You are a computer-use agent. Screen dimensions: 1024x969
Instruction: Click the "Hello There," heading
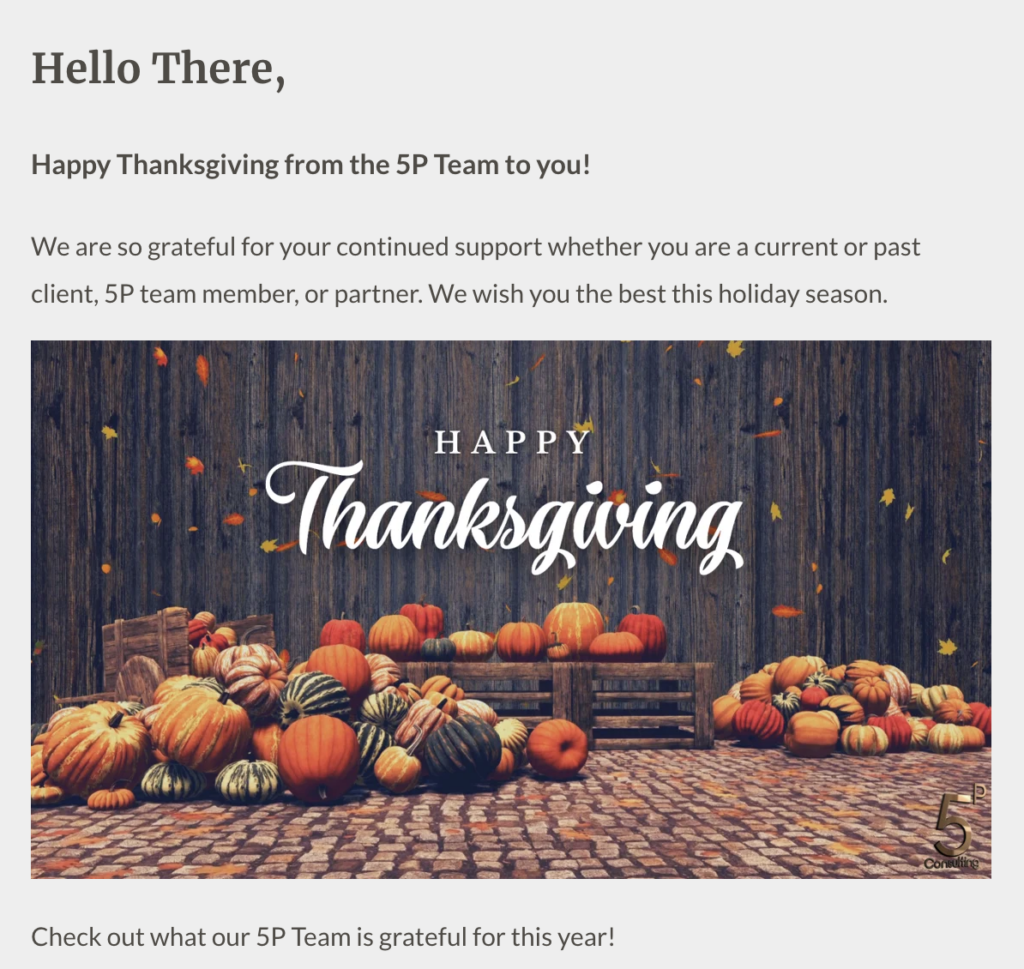tap(159, 69)
